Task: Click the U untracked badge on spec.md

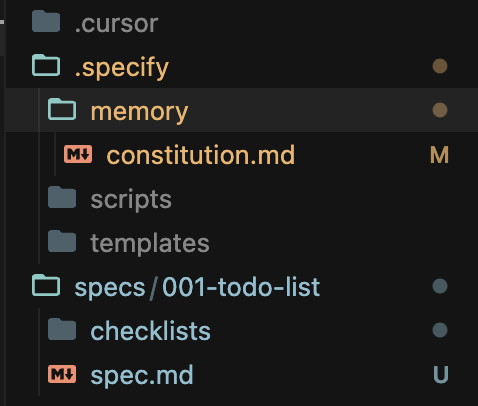Action: [x=440, y=374]
